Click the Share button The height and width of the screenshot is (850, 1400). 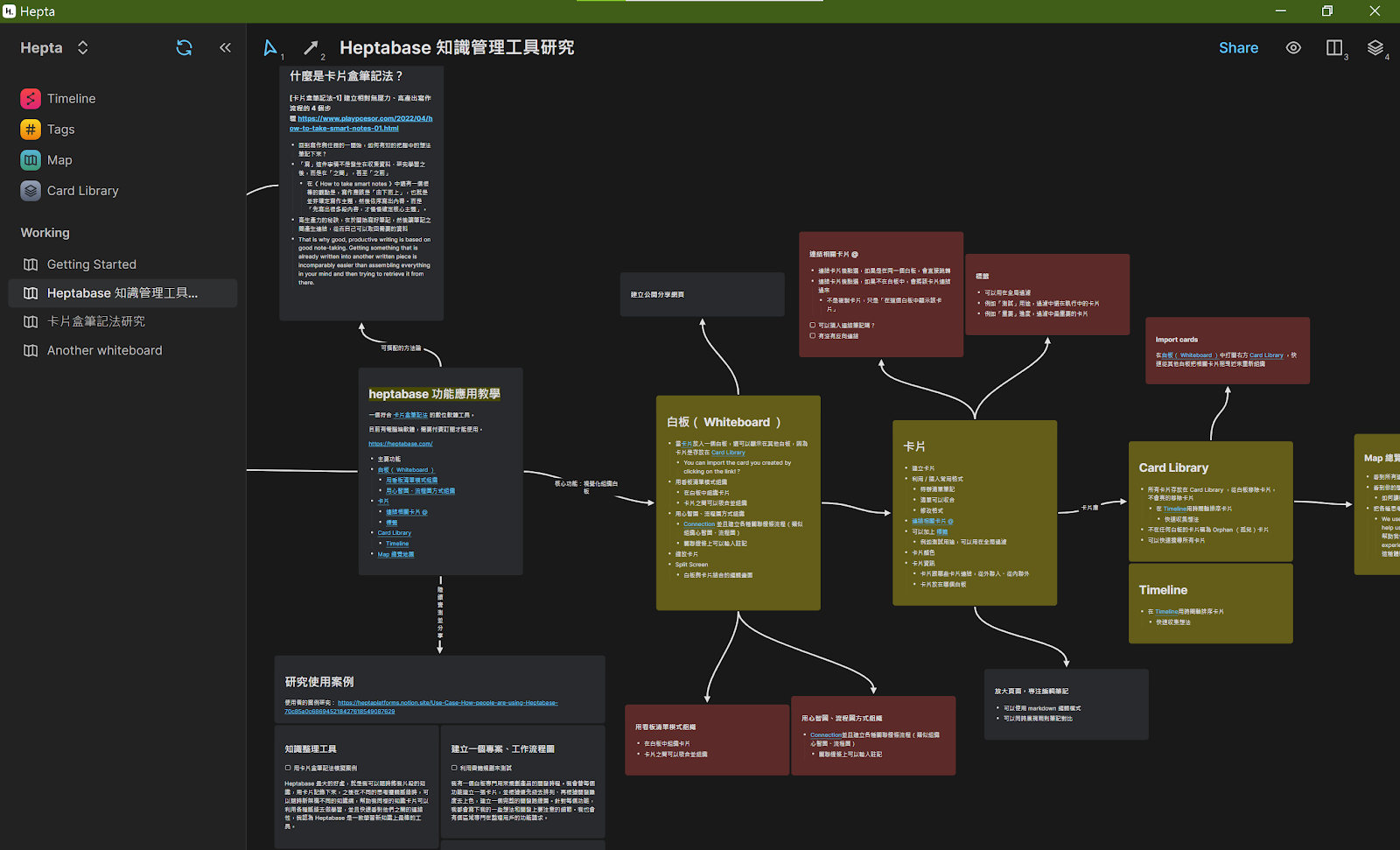[x=1238, y=48]
